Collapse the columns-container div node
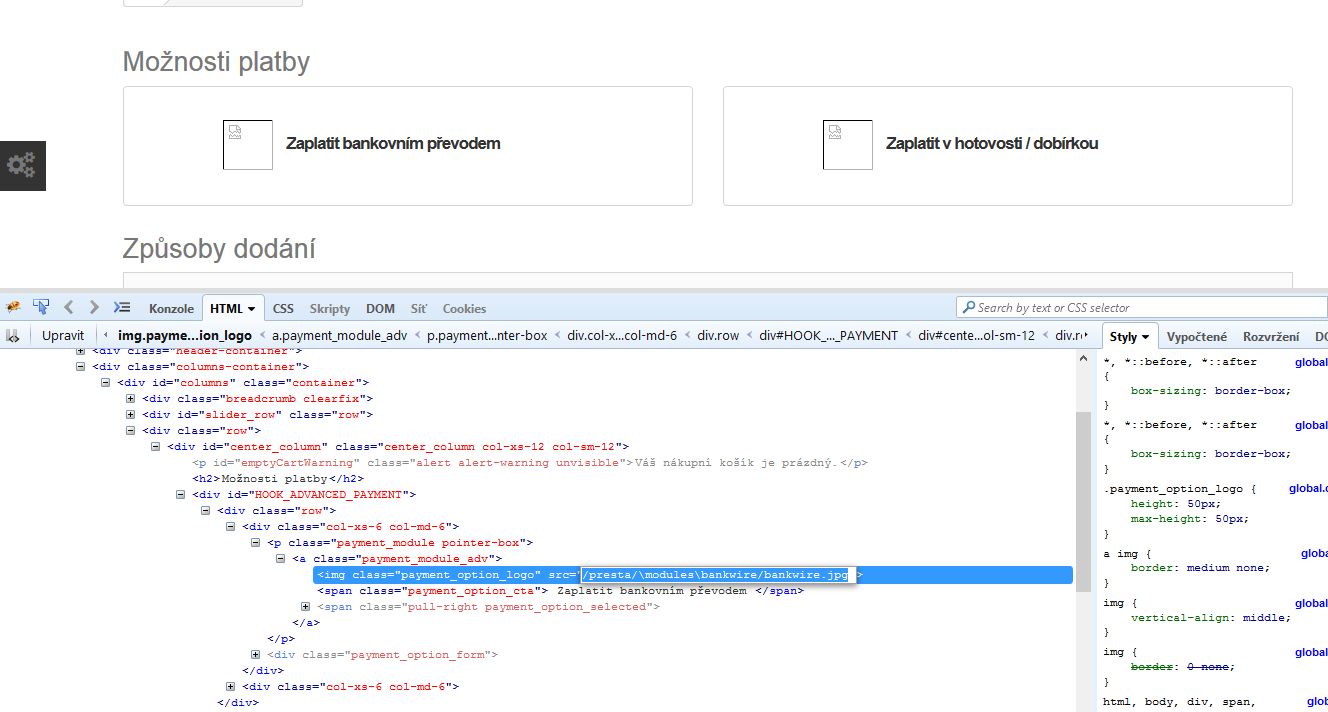Screen dimensions: 1328x712 click(82, 367)
